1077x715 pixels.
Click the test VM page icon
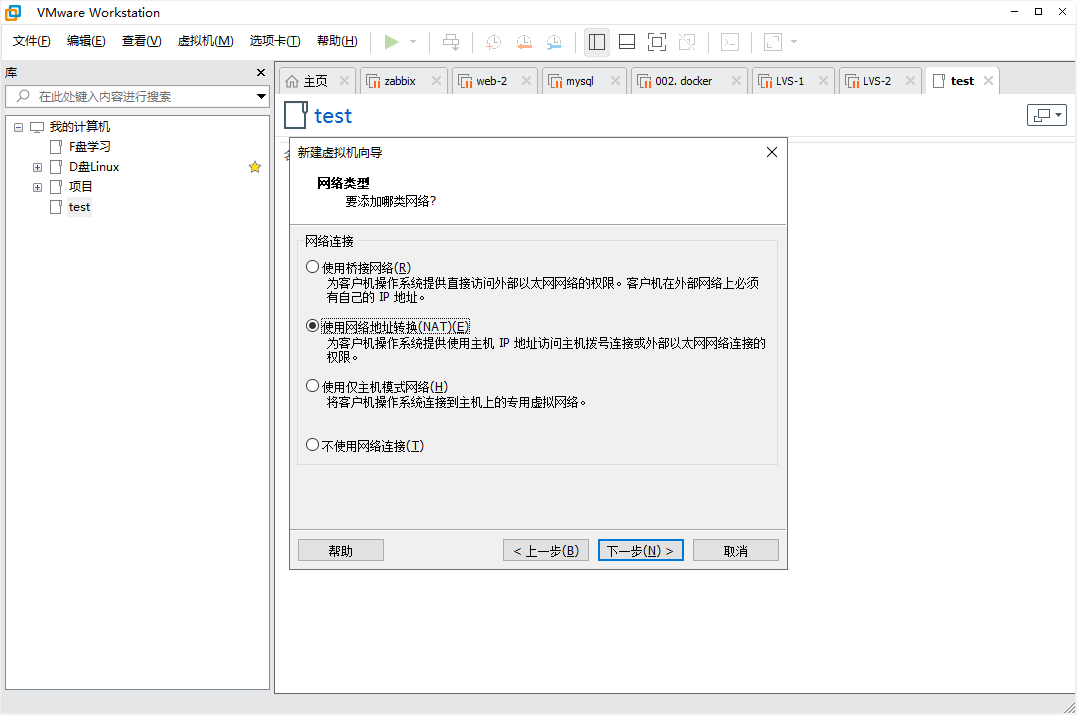coord(296,115)
